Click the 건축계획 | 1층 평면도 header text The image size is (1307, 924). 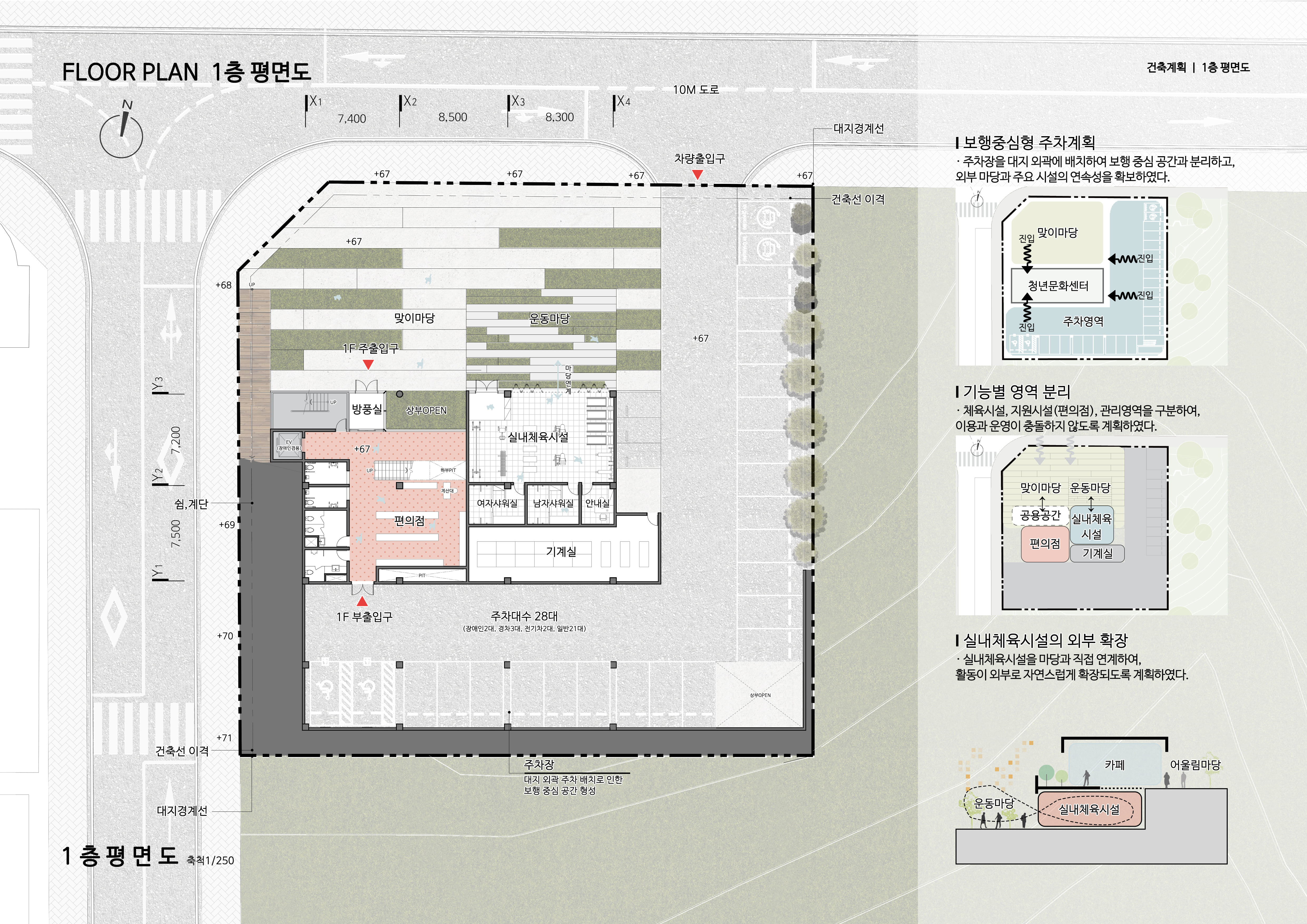(x=1198, y=68)
